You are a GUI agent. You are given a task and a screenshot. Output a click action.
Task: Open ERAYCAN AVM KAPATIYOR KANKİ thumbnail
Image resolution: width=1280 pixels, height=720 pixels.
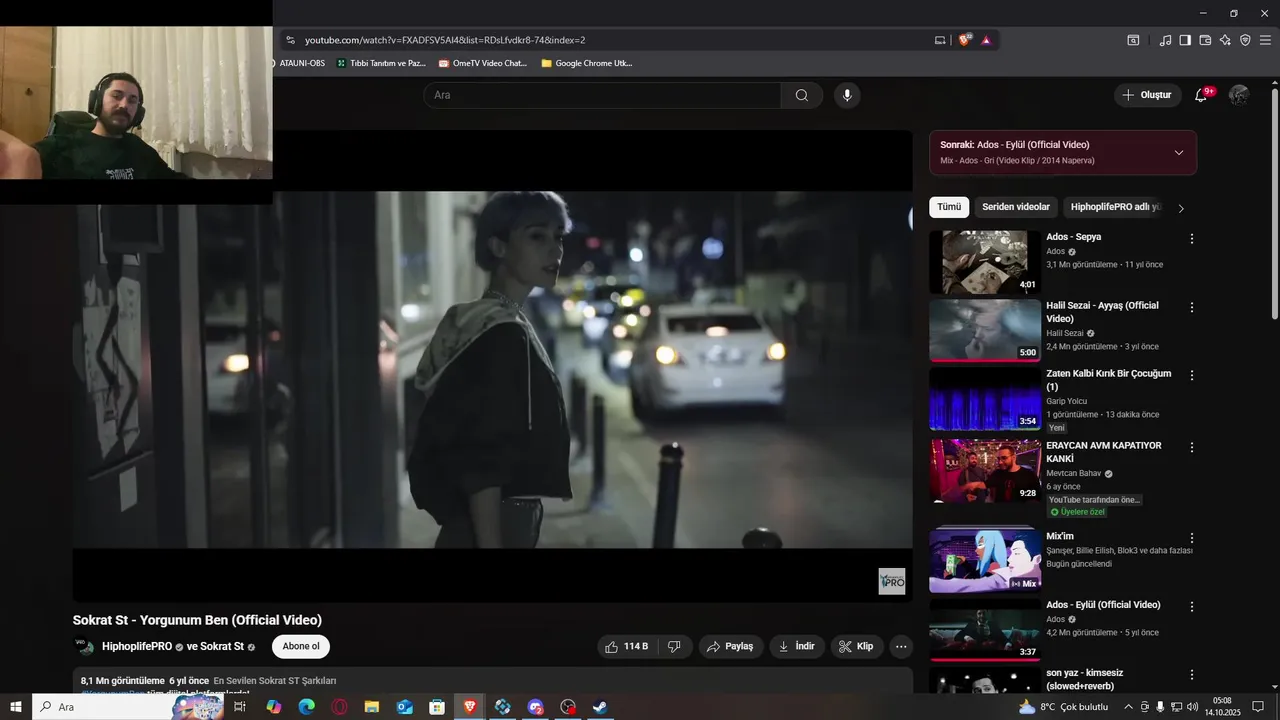click(985, 470)
